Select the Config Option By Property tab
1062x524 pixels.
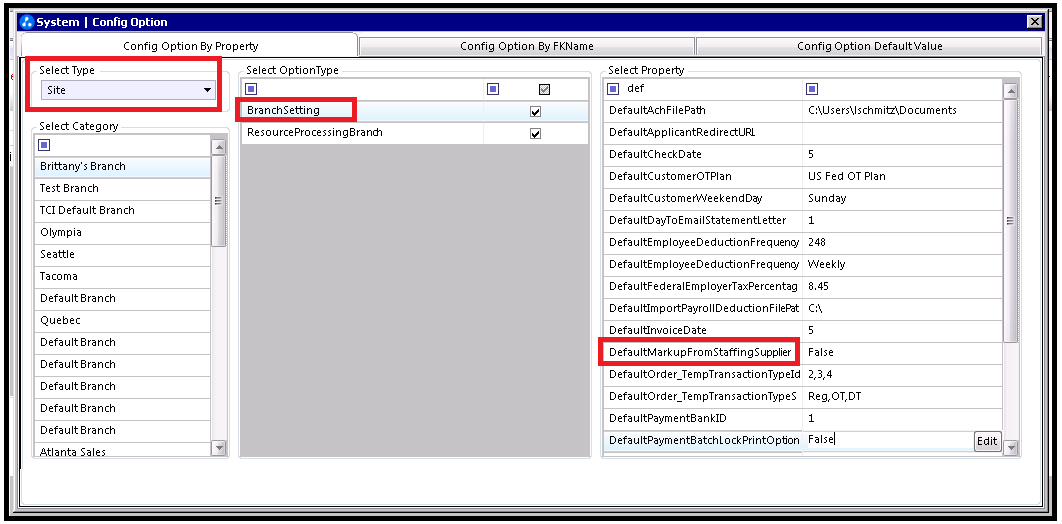(190, 46)
